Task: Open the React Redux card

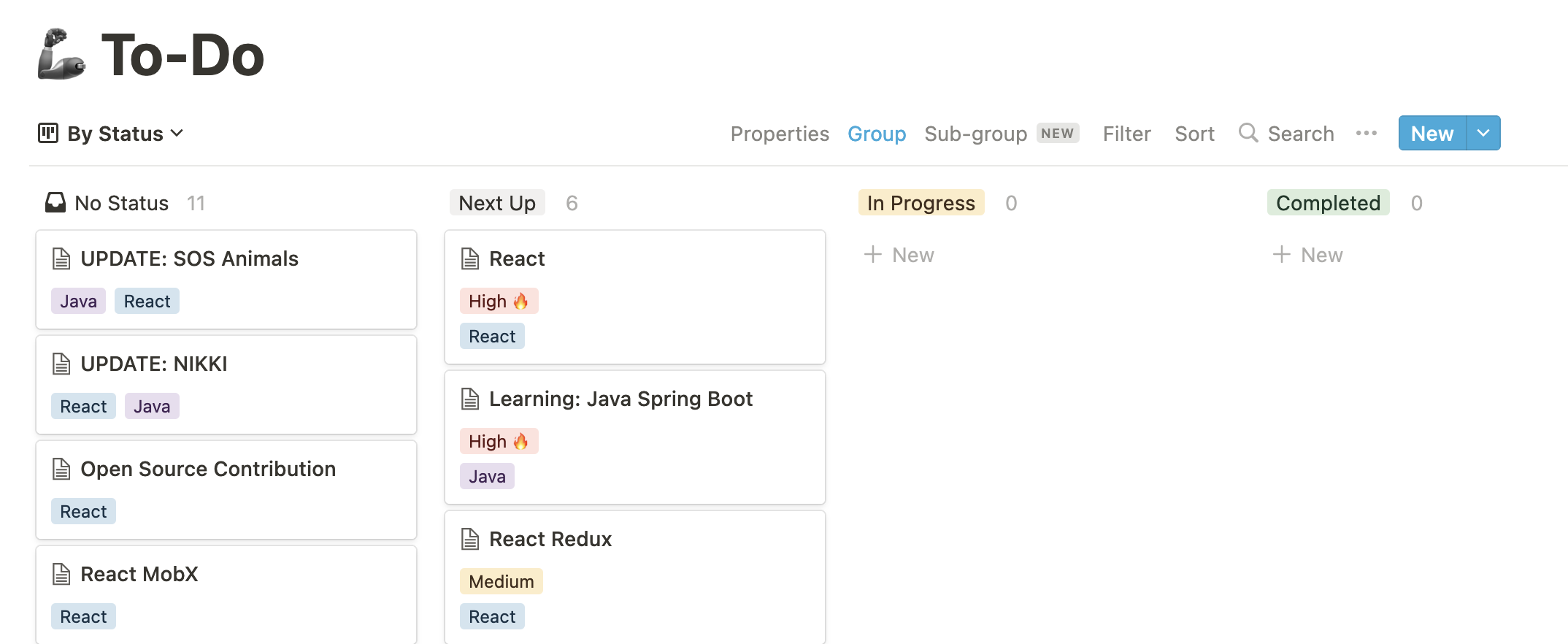Action: coord(550,539)
